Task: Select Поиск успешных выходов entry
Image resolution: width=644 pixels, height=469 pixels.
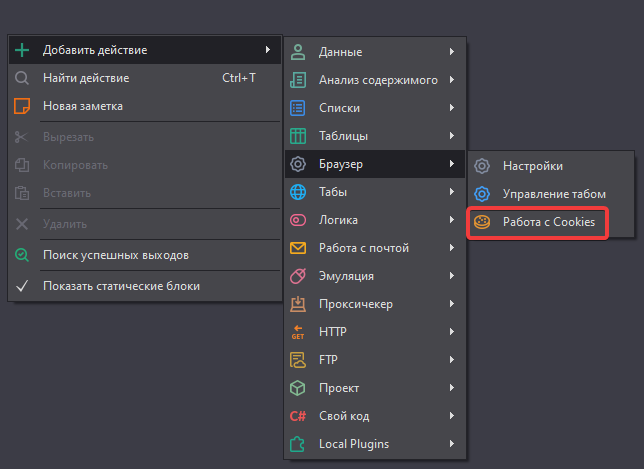Action: (145, 255)
